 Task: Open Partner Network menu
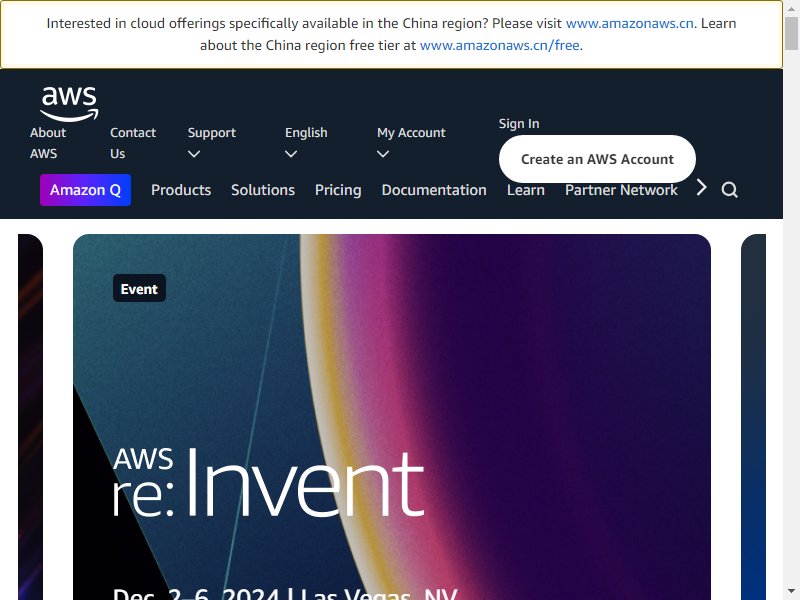click(x=621, y=190)
